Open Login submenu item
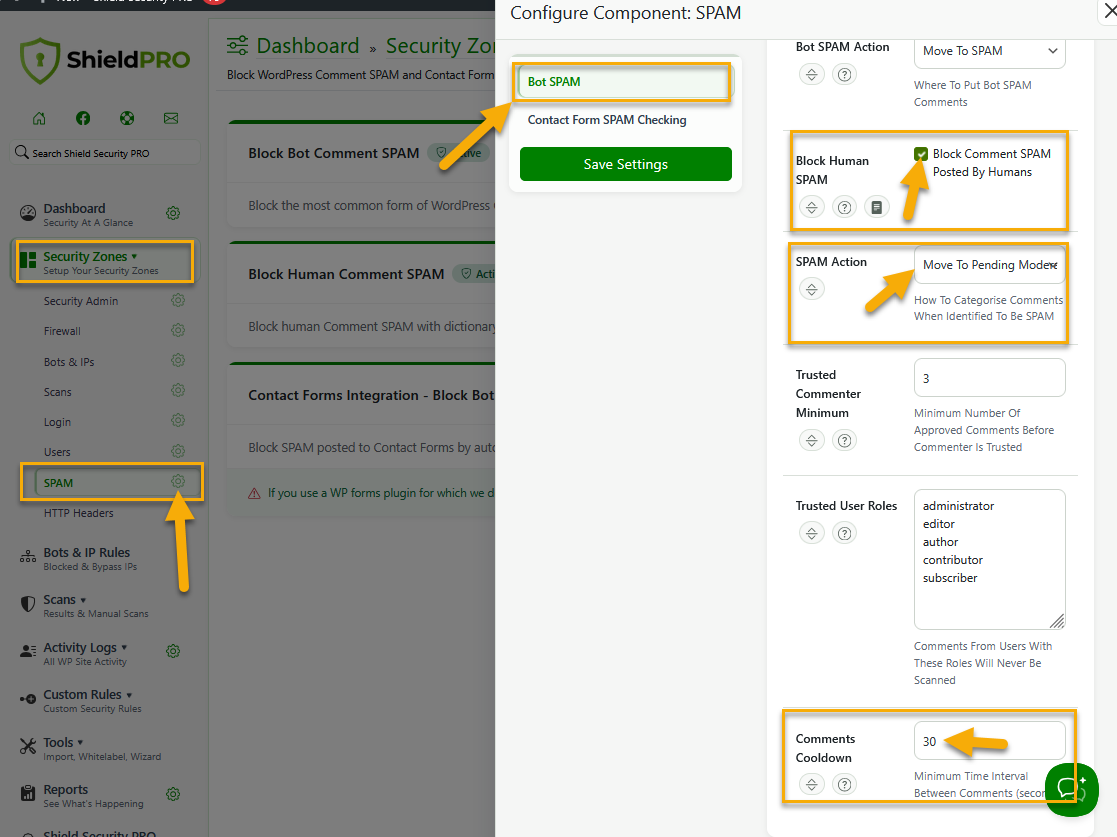This screenshot has height=837, width=1117. click(x=57, y=422)
